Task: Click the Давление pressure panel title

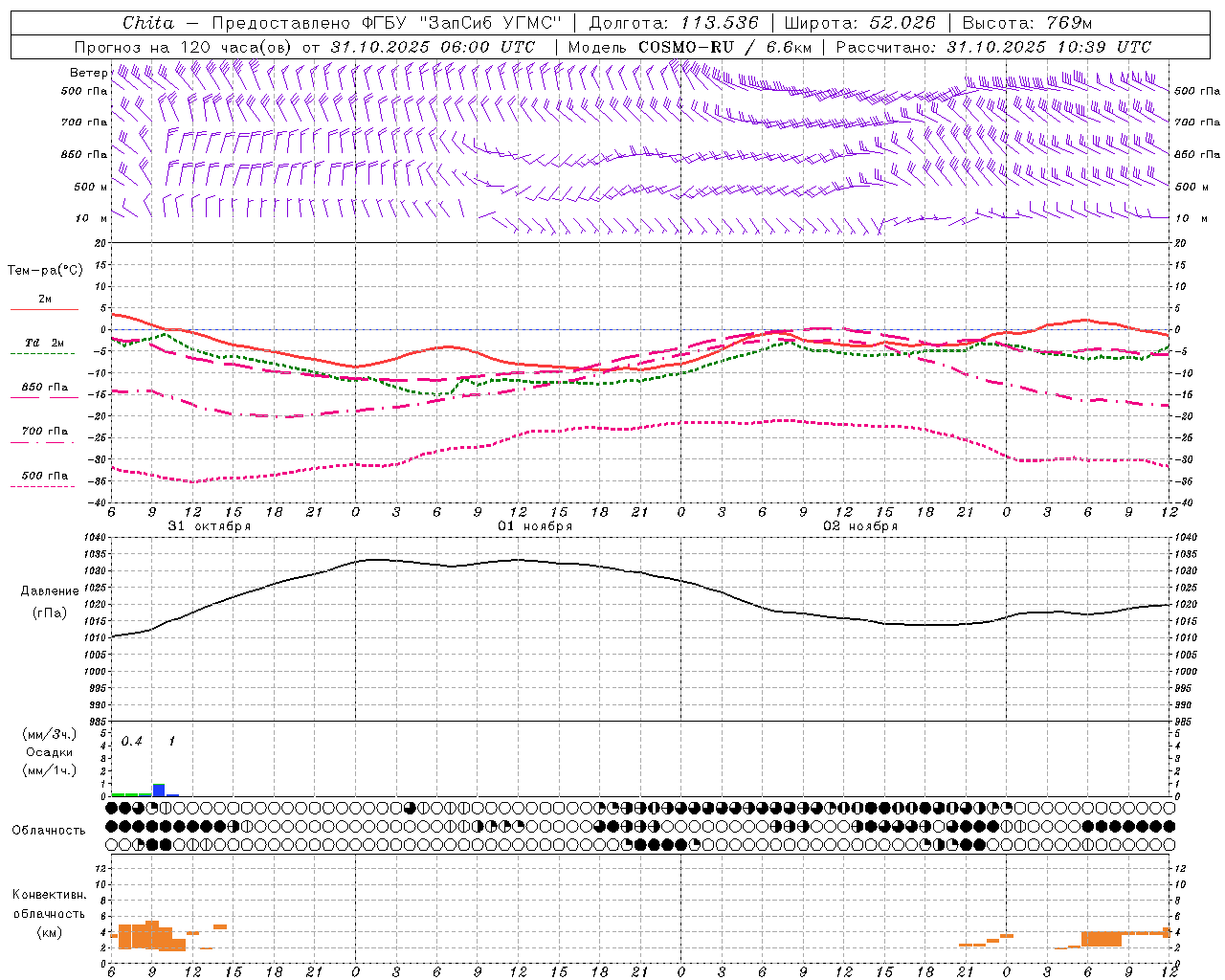Action: click(50, 591)
